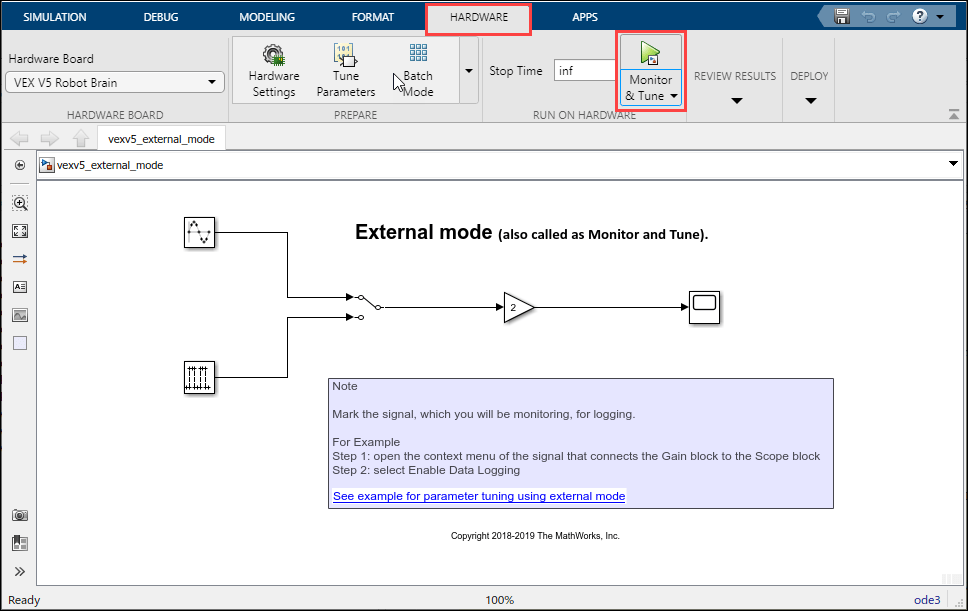Select the Batch Mode icon
The height and width of the screenshot is (611, 968).
[x=418, y=54]
